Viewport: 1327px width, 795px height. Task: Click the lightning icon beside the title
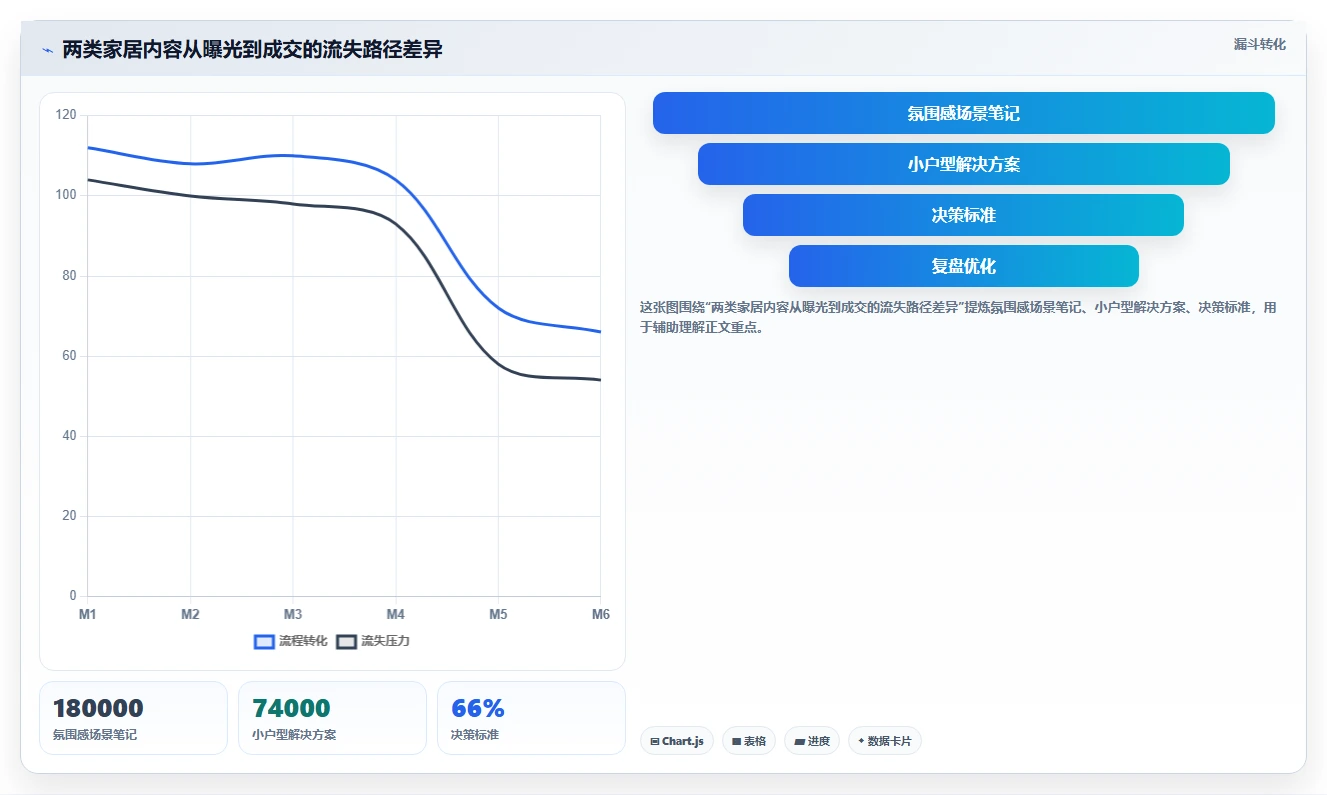47,50
